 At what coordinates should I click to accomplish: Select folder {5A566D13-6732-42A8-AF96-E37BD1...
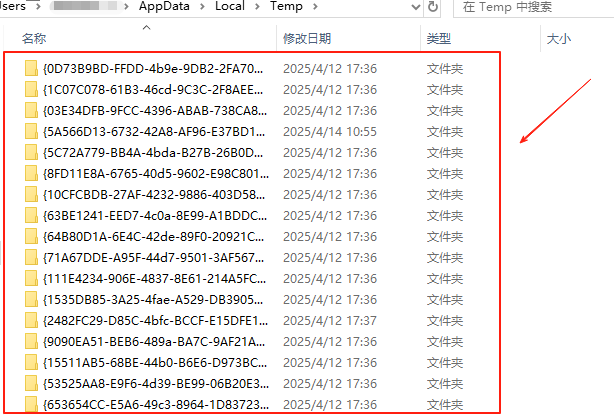pos(154,132)
